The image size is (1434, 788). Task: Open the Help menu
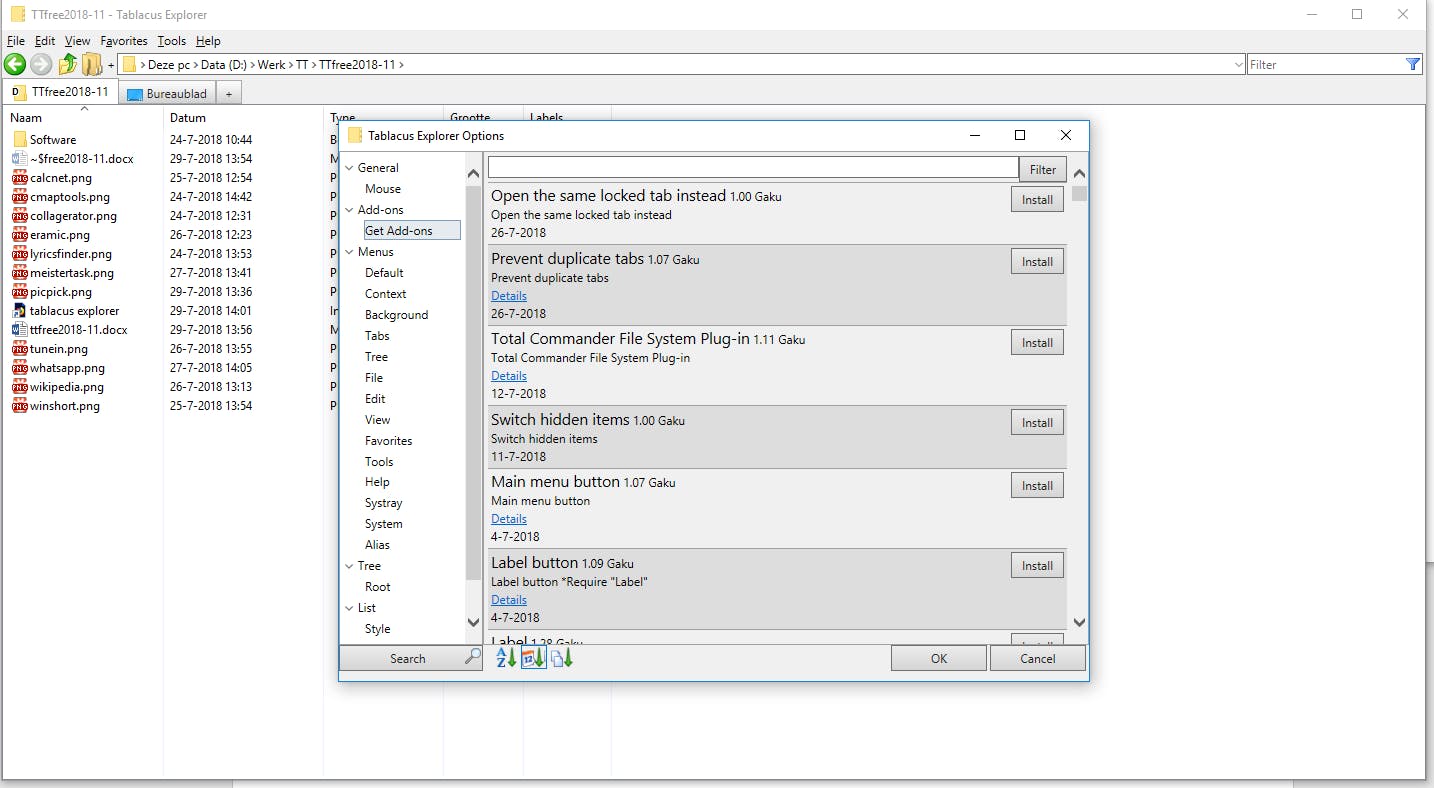click(208, 41)
